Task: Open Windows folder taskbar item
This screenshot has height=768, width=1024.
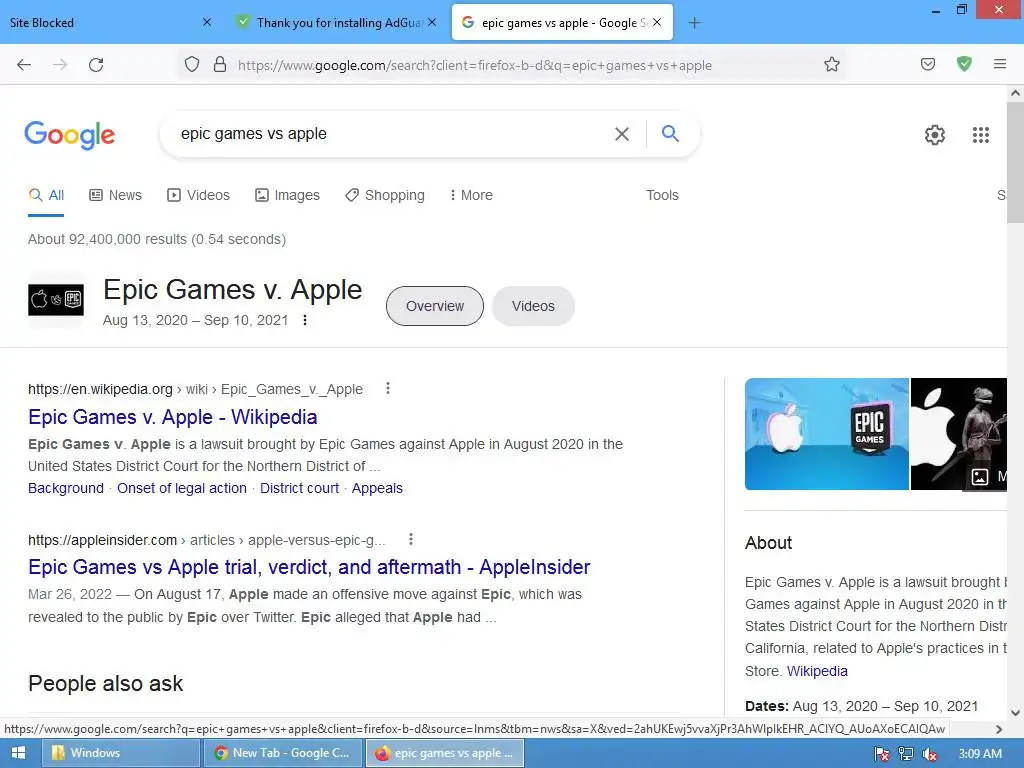Action: (121, 753)
